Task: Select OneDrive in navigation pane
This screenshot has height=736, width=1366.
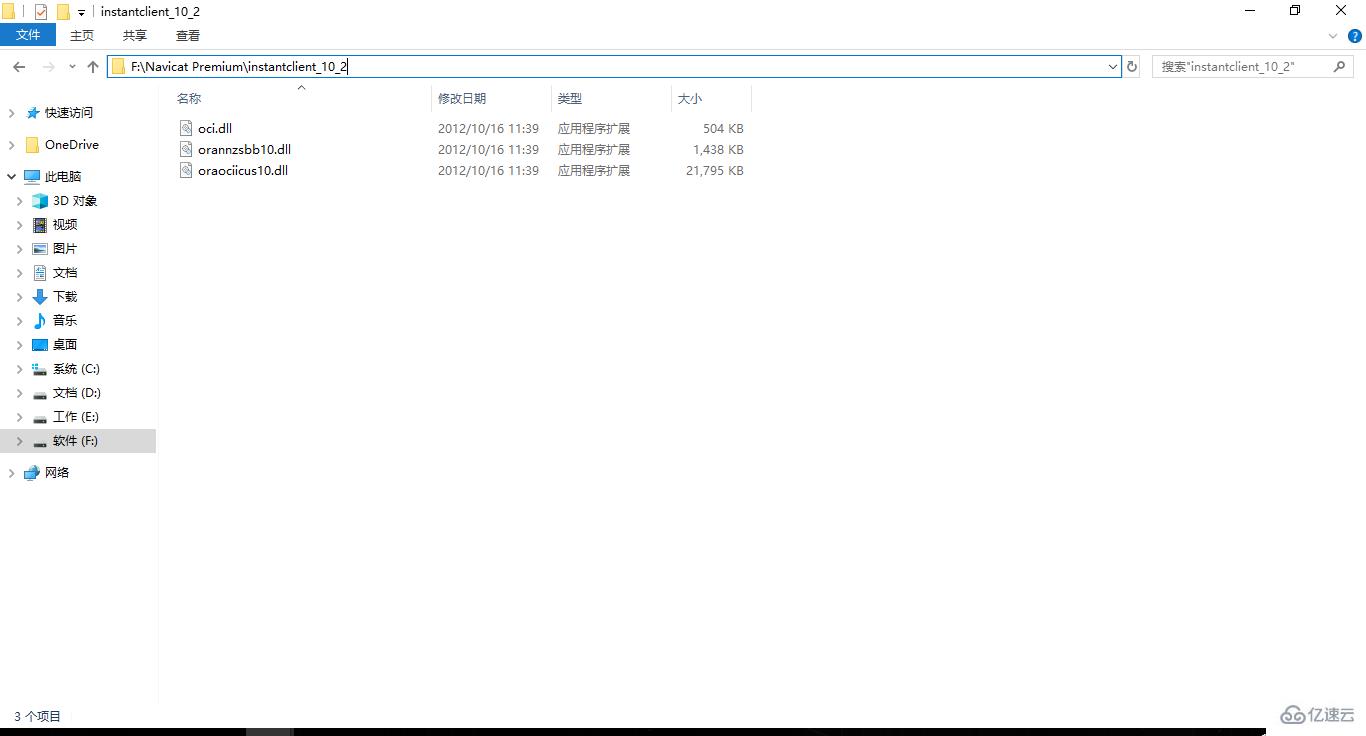Action: point(72,144)
